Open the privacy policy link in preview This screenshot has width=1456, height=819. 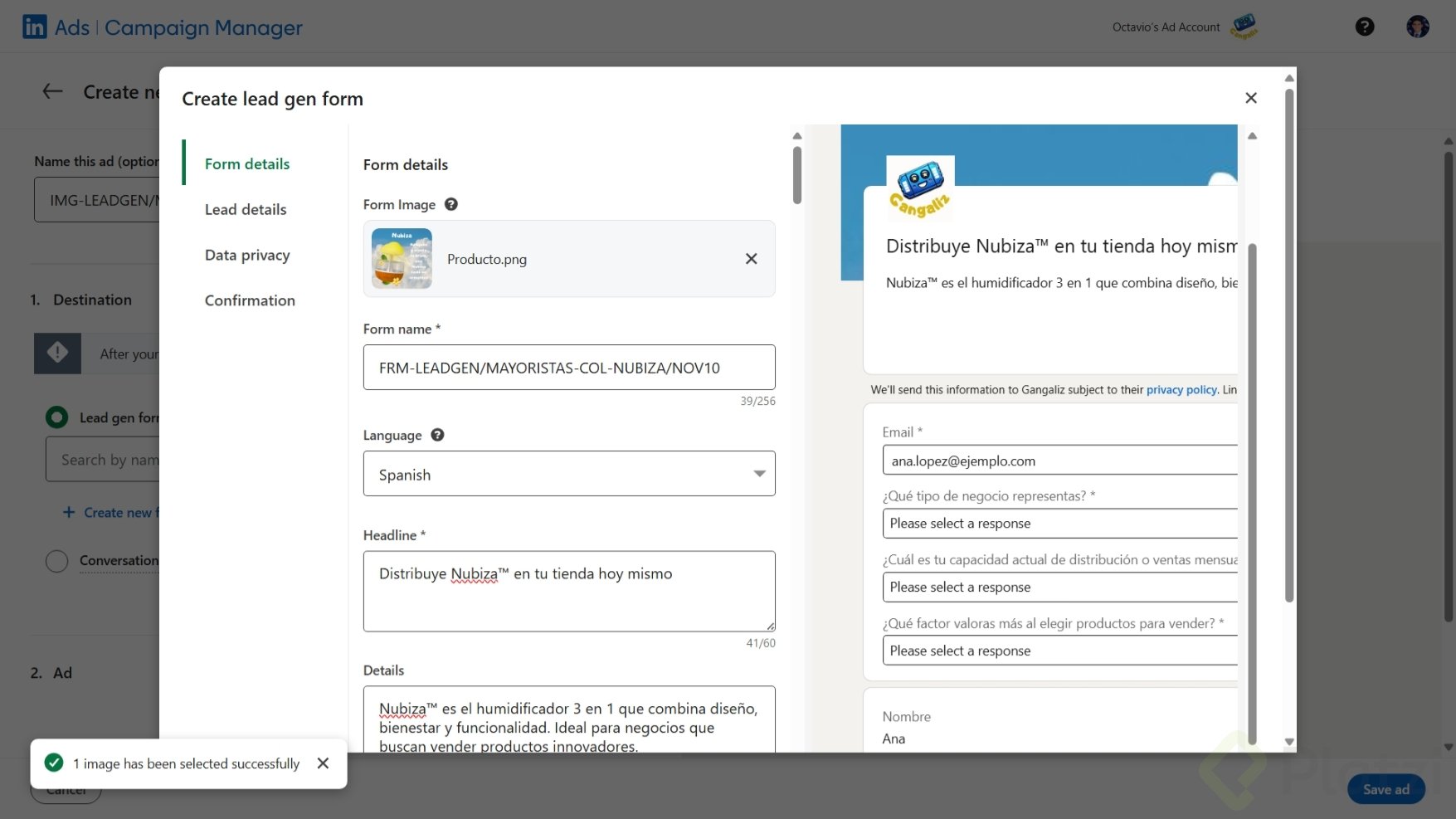pyautogui.click(x=1181, y=390)
